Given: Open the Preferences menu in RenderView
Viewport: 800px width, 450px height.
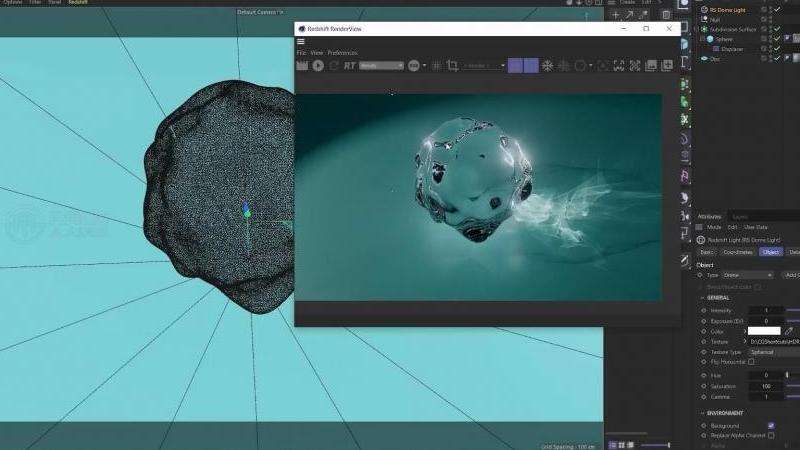Looking at the screenshot, I should coord(342,53).
